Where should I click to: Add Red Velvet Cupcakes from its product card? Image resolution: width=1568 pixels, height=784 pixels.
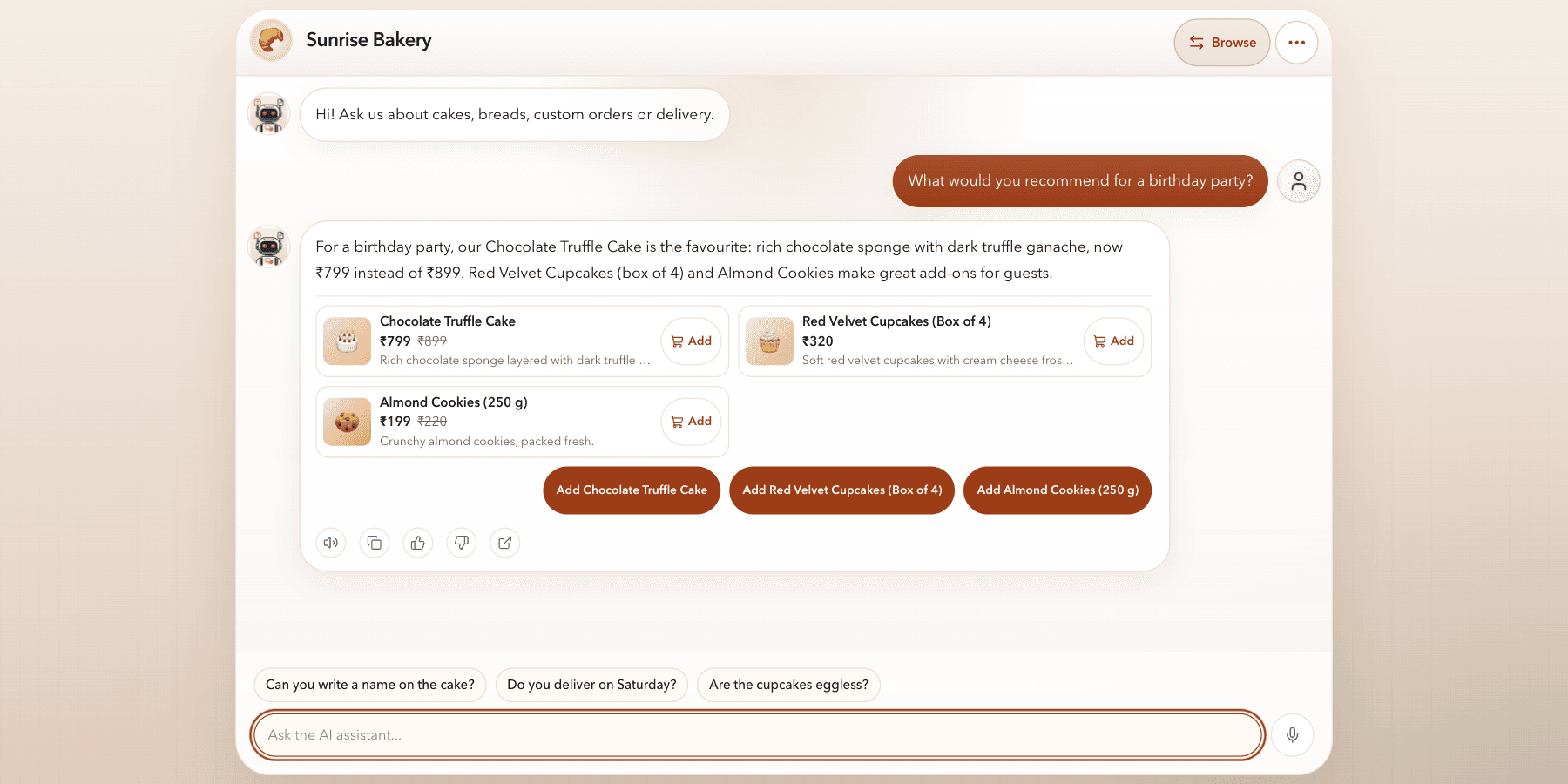tap(1113, 341)
